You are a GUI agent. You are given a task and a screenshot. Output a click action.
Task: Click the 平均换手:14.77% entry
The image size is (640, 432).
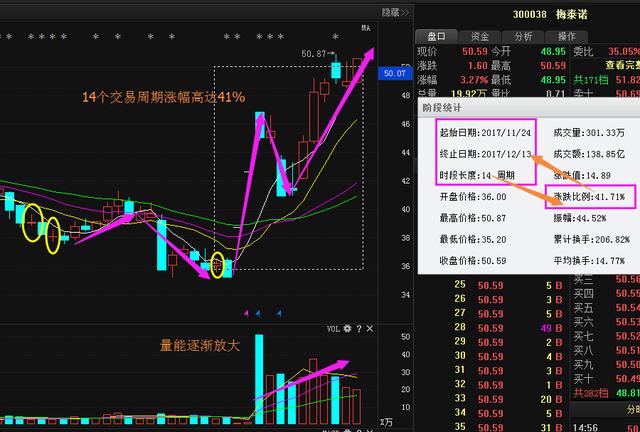[x=589, y=261]
